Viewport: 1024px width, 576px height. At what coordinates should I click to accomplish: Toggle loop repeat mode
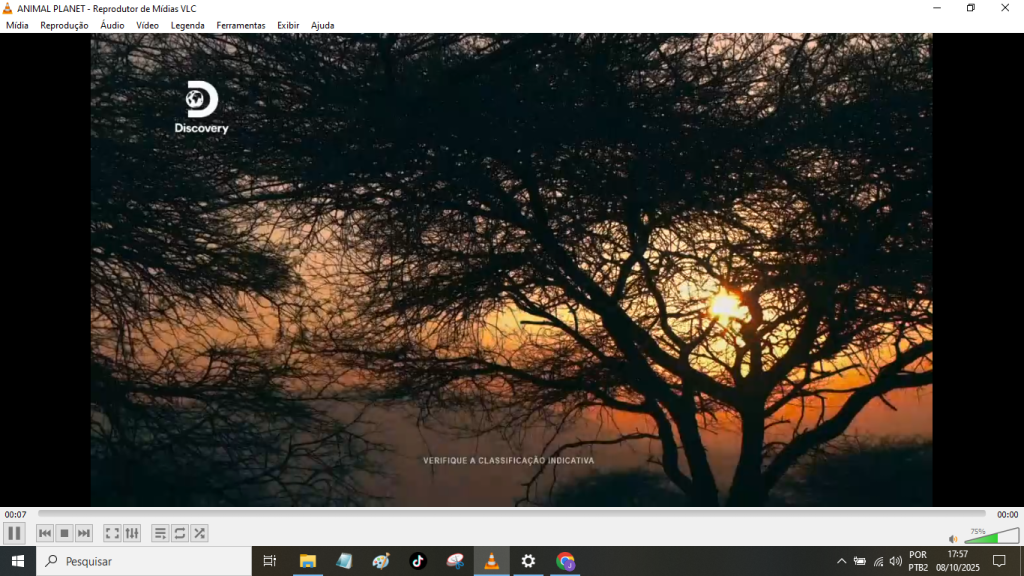180,533
